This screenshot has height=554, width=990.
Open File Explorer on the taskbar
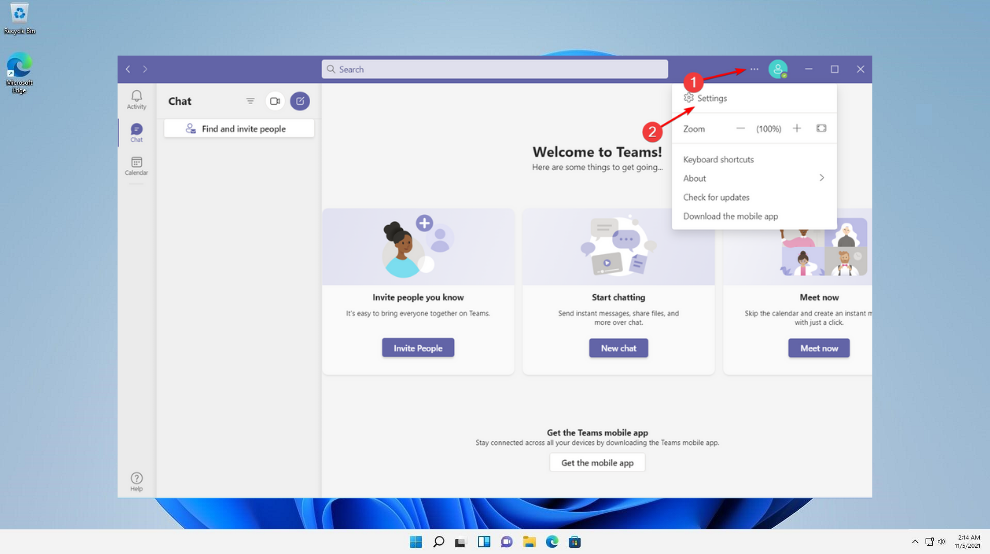(x=529, y=542)
